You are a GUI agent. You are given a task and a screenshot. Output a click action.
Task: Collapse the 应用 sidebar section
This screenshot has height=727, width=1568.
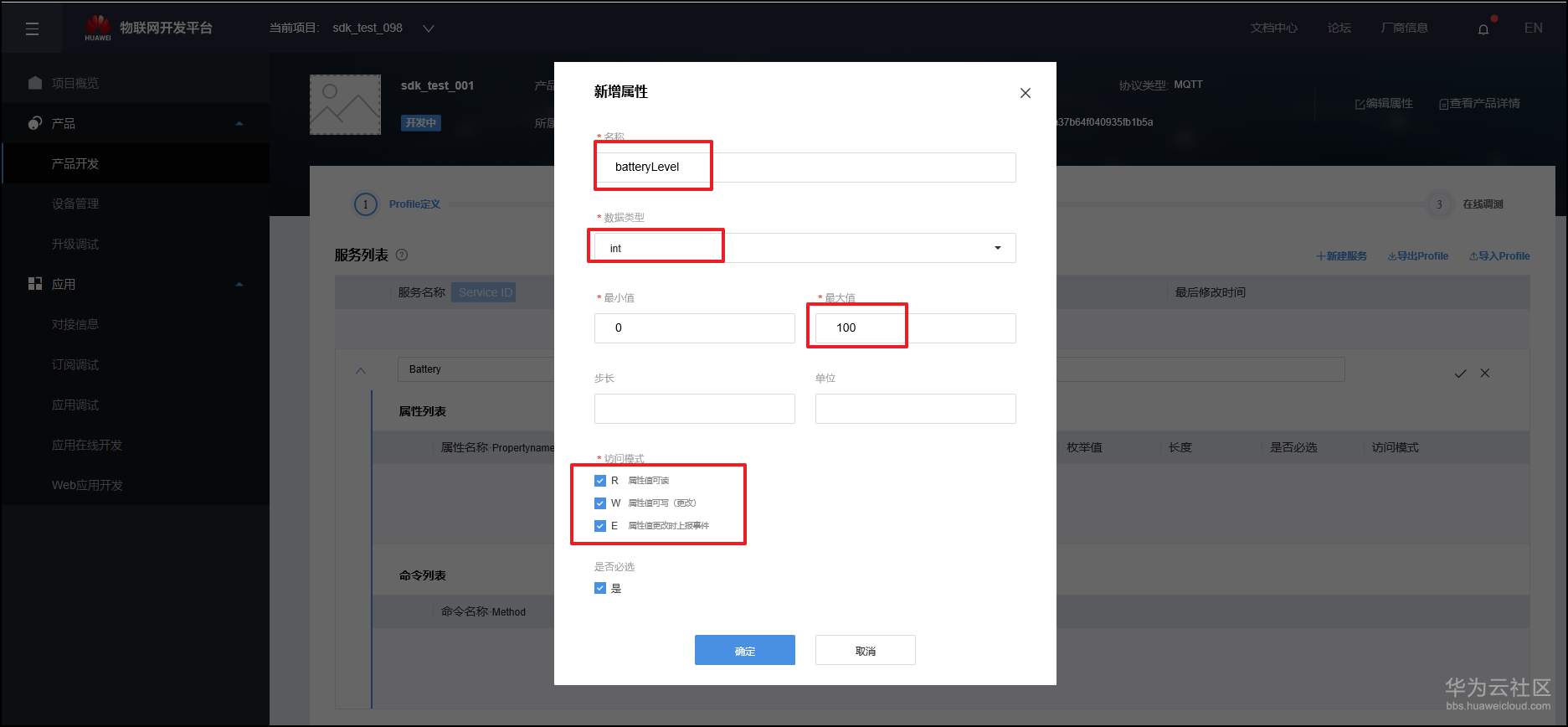click(x=239, y=284)
